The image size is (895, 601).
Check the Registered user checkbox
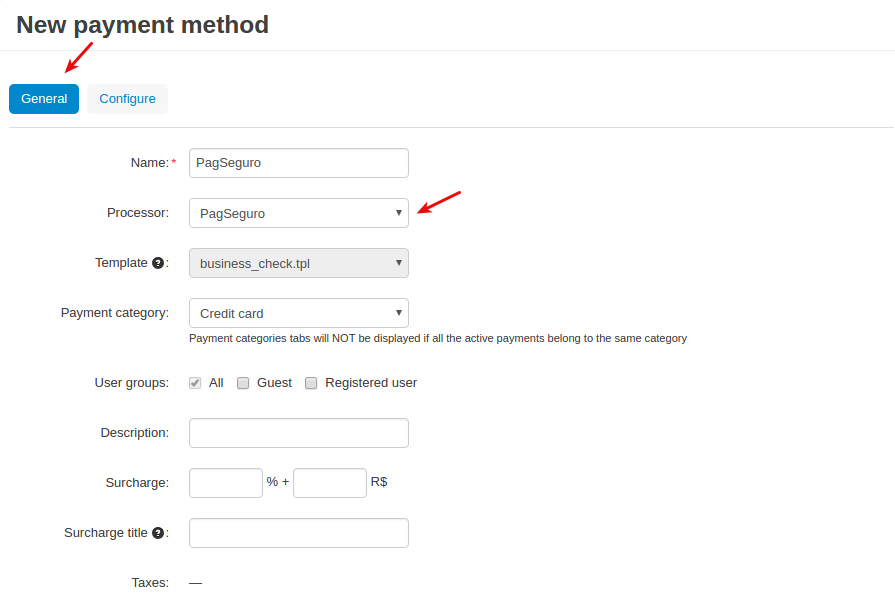[x=311, y=383]
